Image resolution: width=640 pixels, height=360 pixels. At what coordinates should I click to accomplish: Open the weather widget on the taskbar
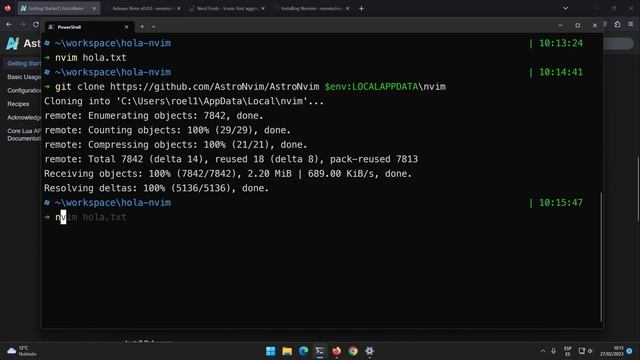click(22, 351)
